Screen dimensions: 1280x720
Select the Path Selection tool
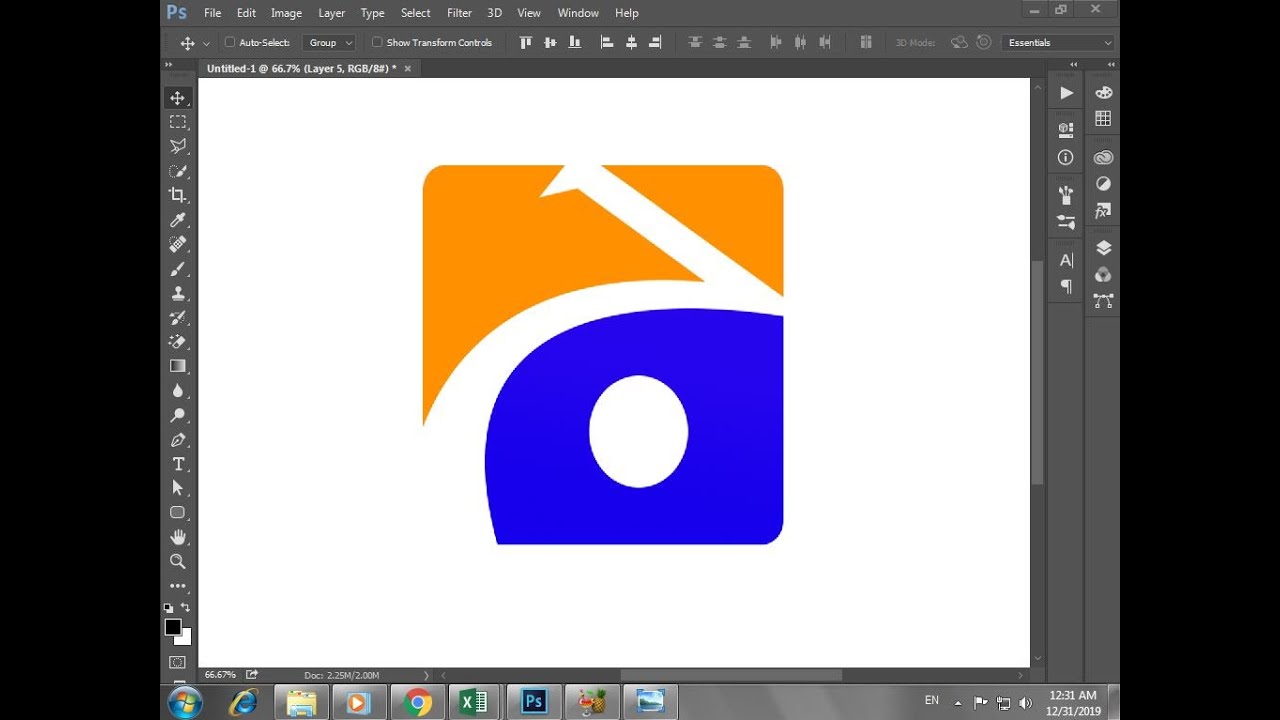(x=178, y=488)
